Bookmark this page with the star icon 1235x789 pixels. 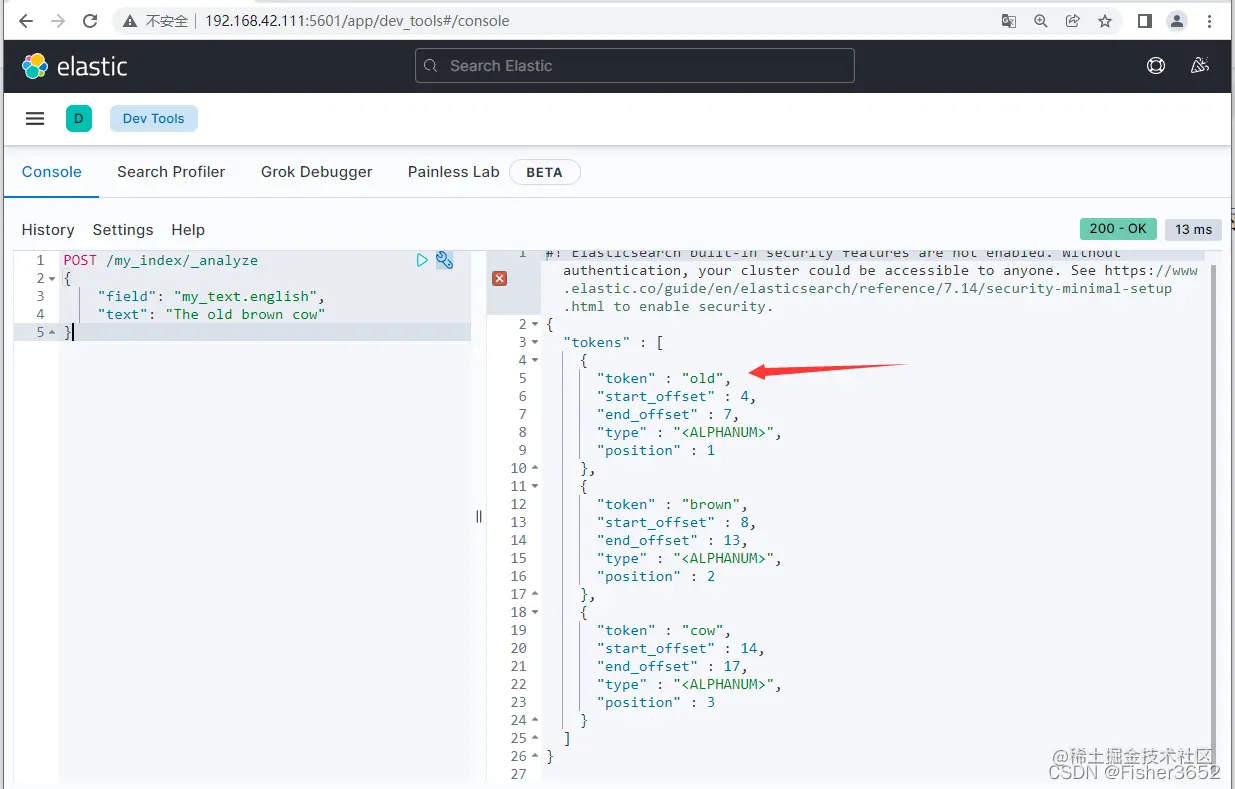click(x=1105, y=20)
